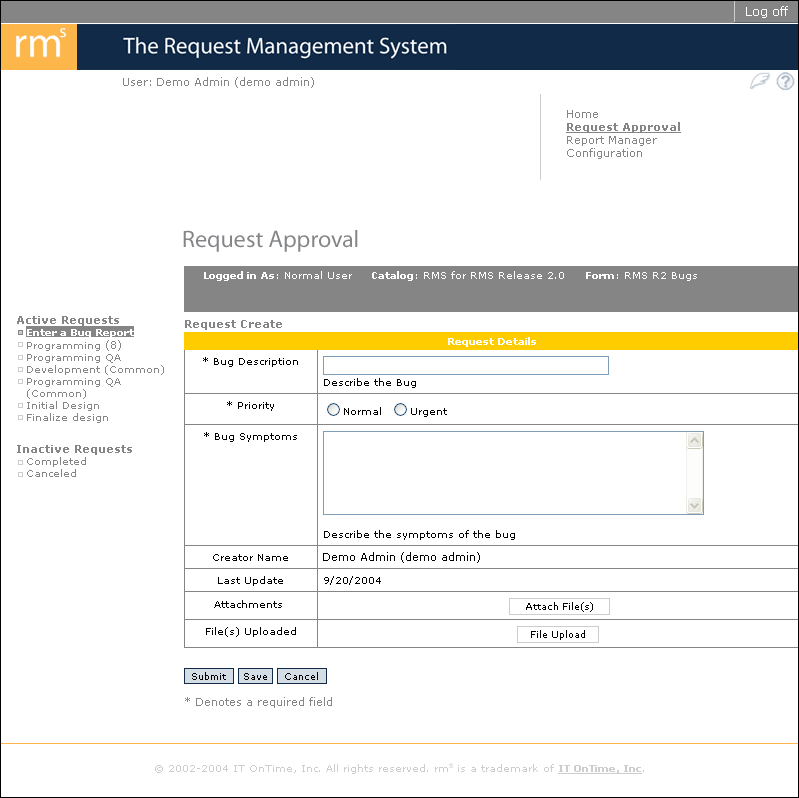Viewport: 799px width, 798px height.
Task: Click the Inactive Requests heading
Action: click(x=74, y=449)
